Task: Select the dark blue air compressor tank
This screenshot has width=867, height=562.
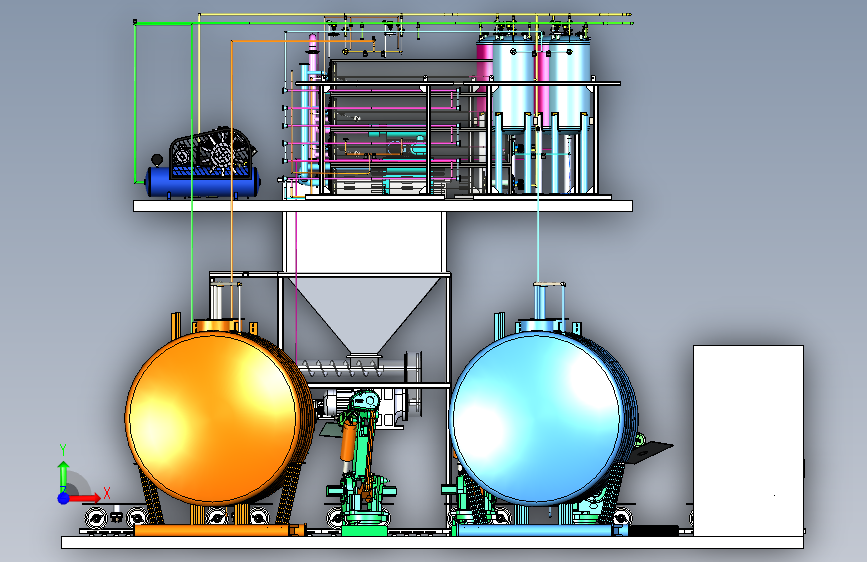Action: coord(203,182)
